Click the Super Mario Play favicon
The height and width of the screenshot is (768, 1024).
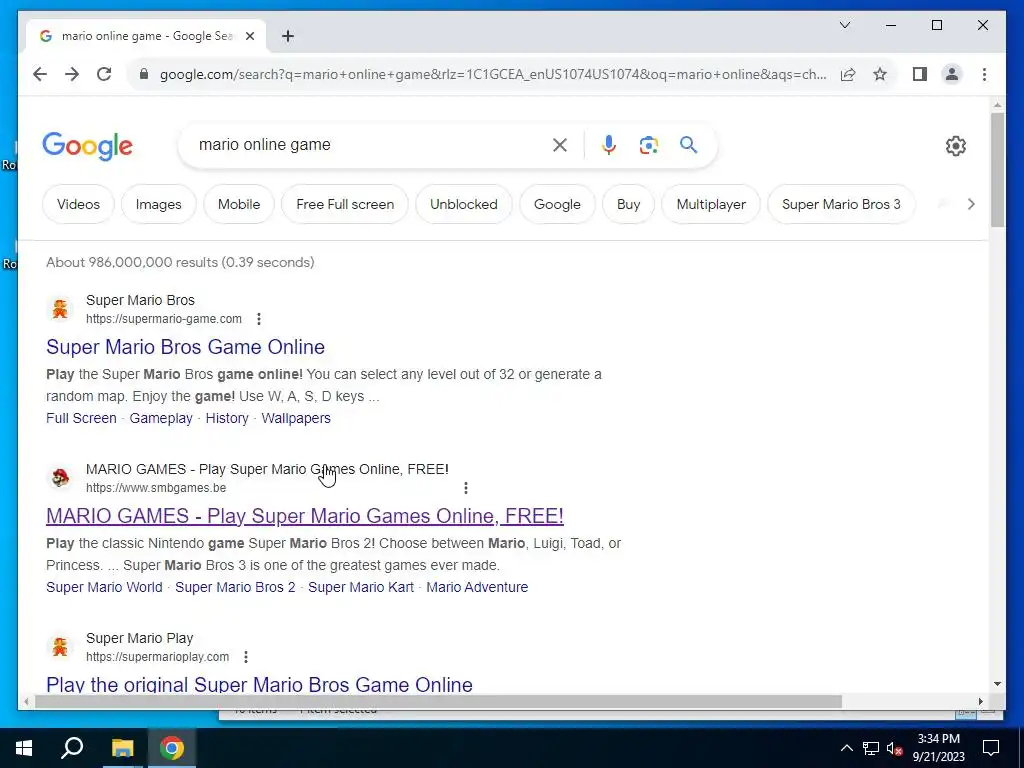(x=60, y=647)
